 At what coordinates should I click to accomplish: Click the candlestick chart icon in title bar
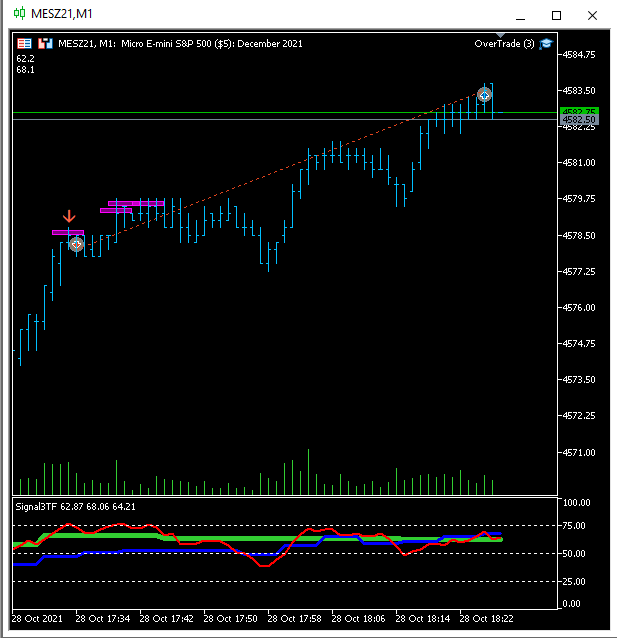pyautogui.click(x=19, y=13)
